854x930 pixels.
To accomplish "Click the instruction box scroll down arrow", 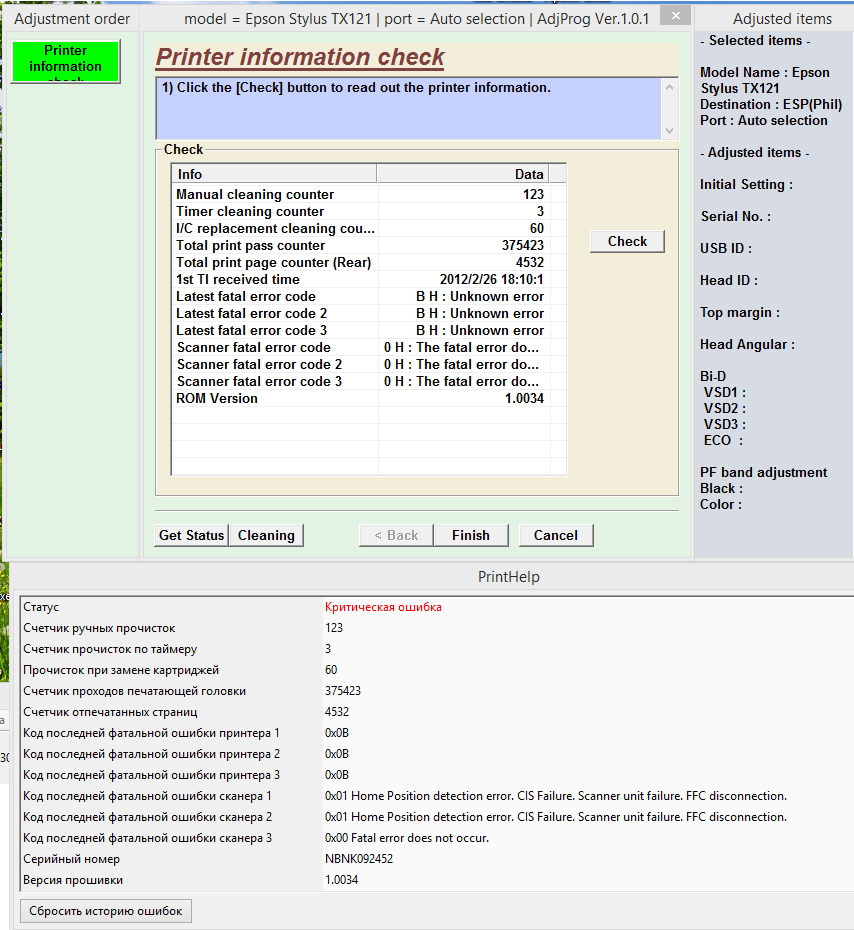I will [670, 131].
